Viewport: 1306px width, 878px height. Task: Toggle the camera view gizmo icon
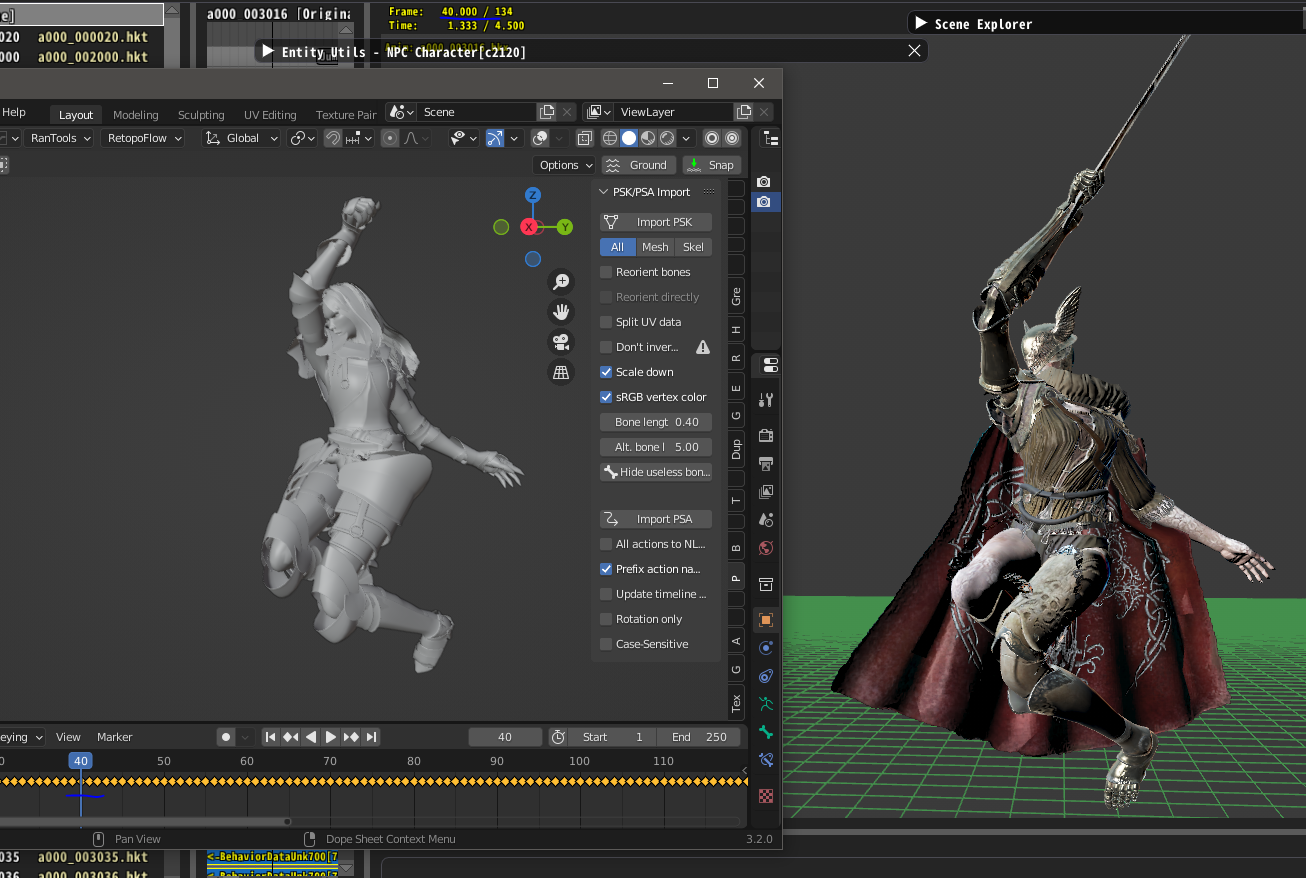[x=561, y=342]
